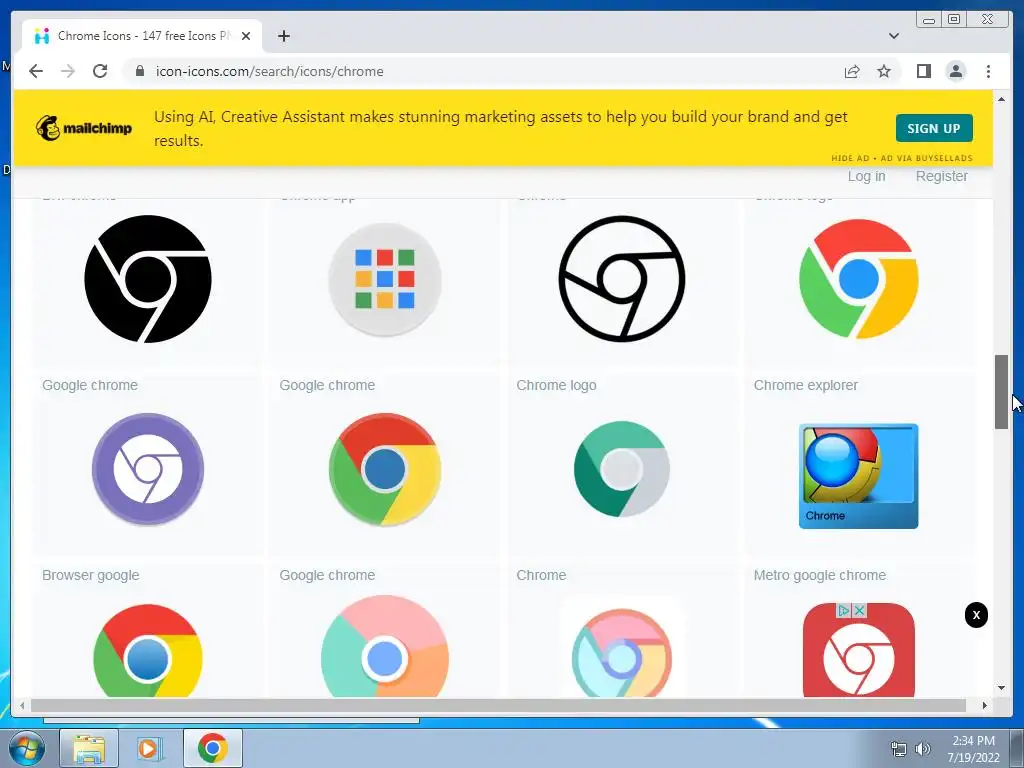Open the Chrome explorer blue tile icon
1024x768 pixels.
859,476
